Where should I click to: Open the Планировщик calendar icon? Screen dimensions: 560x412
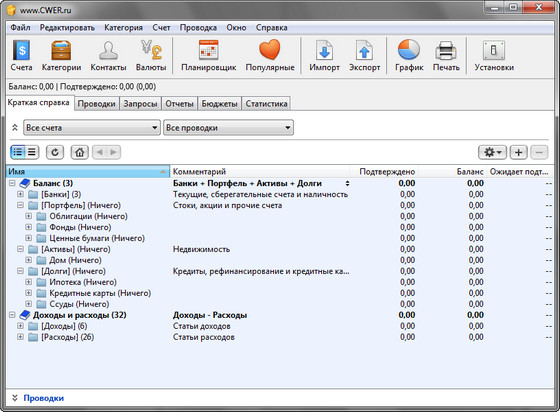pyautogui.click(x=209, y=50)
